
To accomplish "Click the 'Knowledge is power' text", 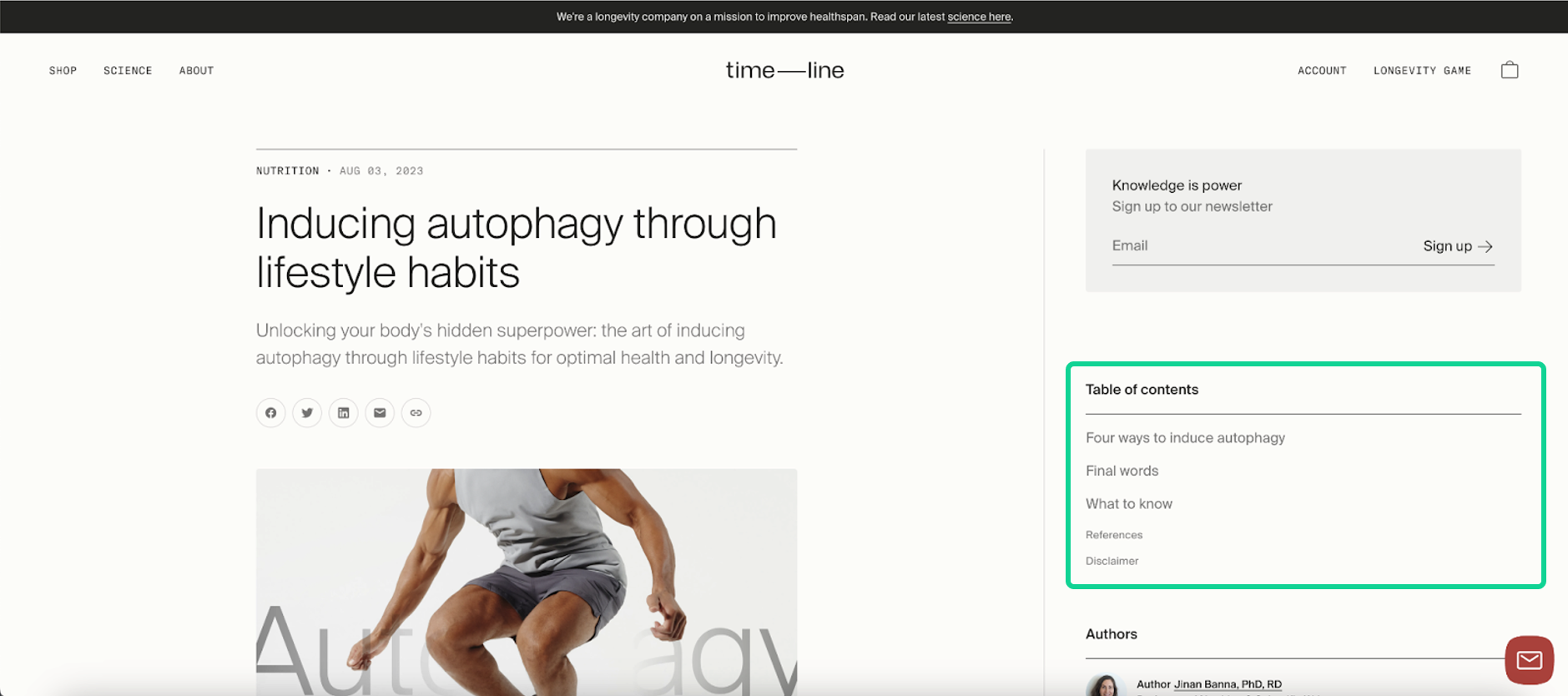I will point(1177,185).
